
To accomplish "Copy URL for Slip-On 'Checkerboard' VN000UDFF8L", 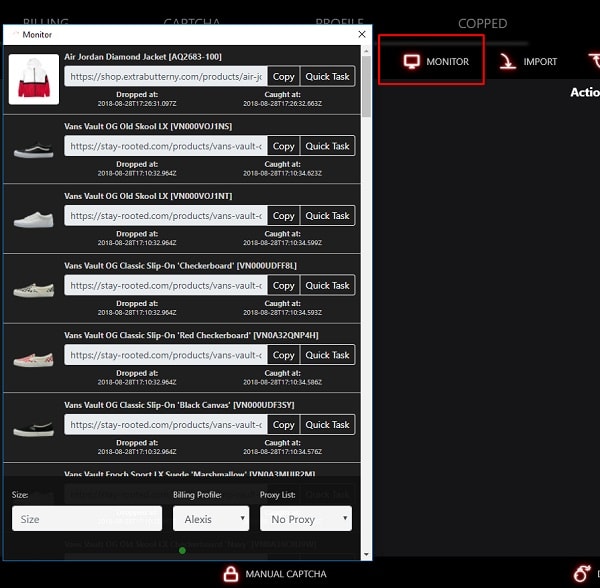I will (284, 285).
